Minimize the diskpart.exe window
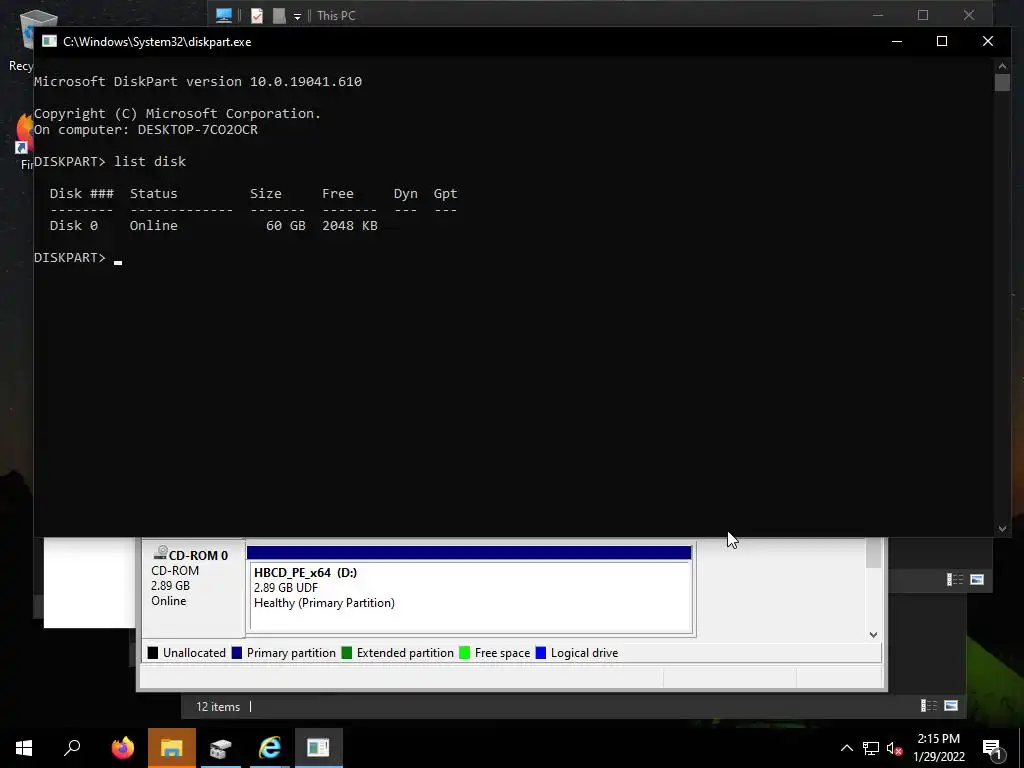The width and height of the screenshot is (1024, 768). coord(897,41)
